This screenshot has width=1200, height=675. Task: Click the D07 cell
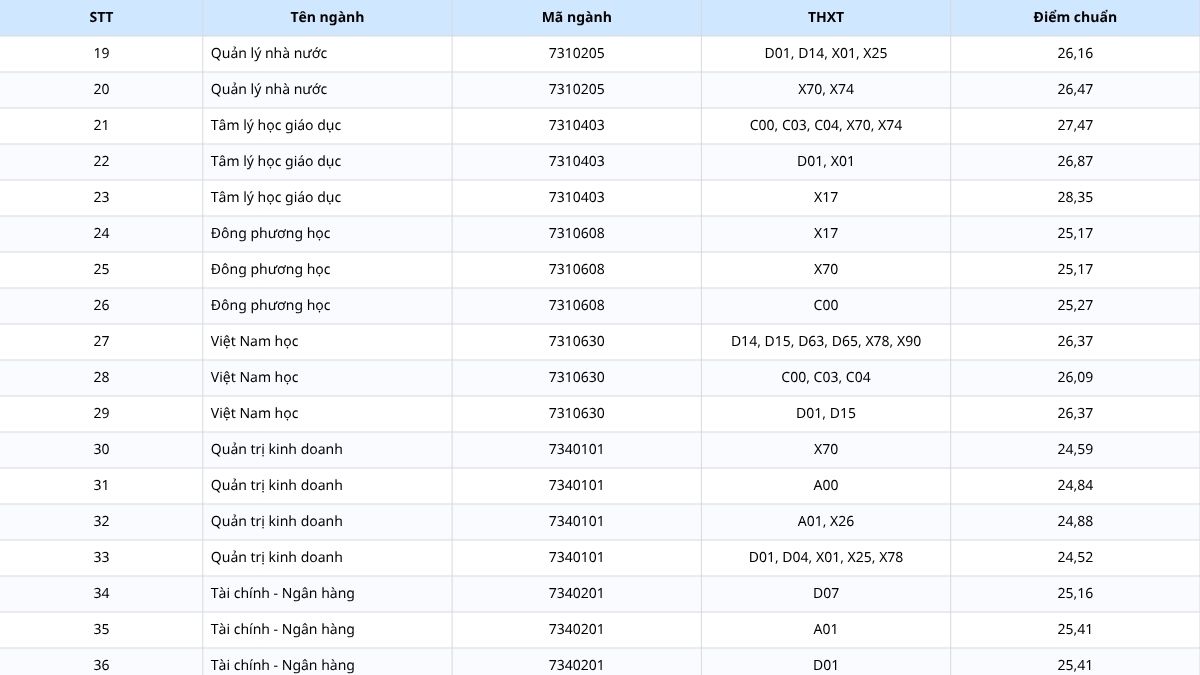click(x=825, y=593)
